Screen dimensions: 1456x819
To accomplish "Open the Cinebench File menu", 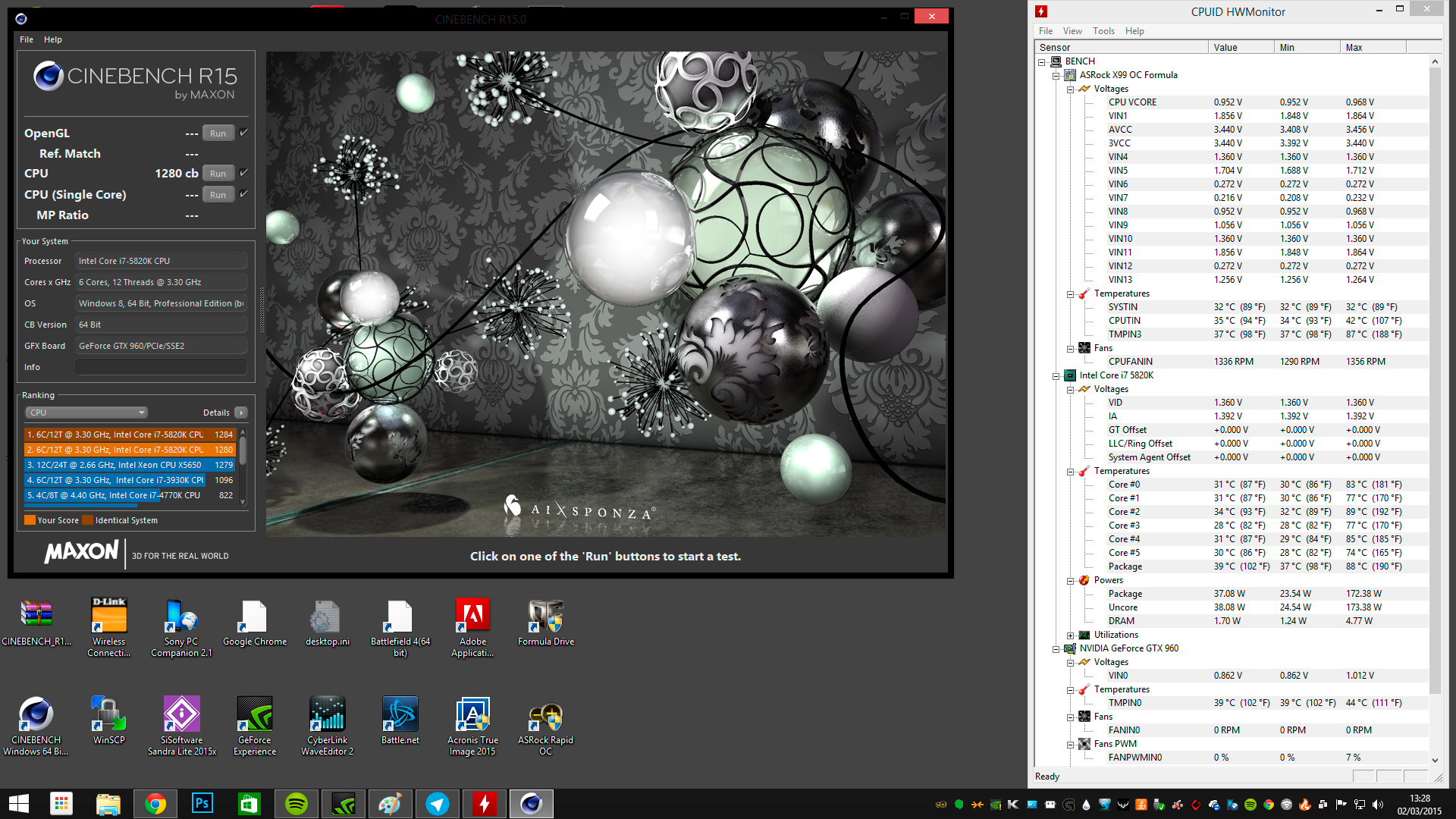I will (27, 39).
